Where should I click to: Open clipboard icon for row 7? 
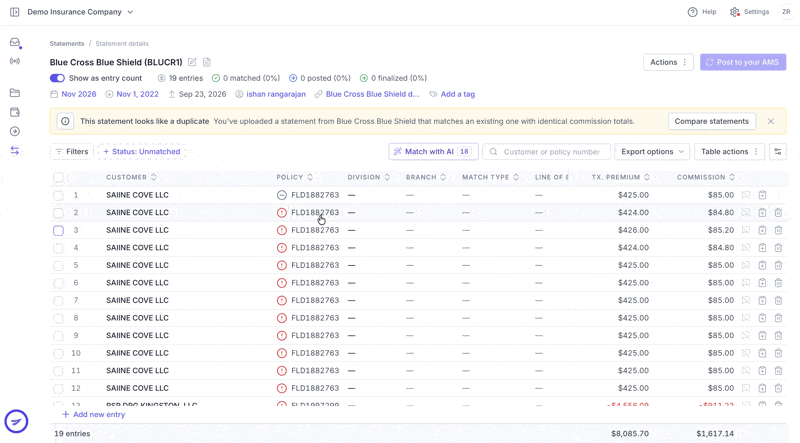[762, 301]
